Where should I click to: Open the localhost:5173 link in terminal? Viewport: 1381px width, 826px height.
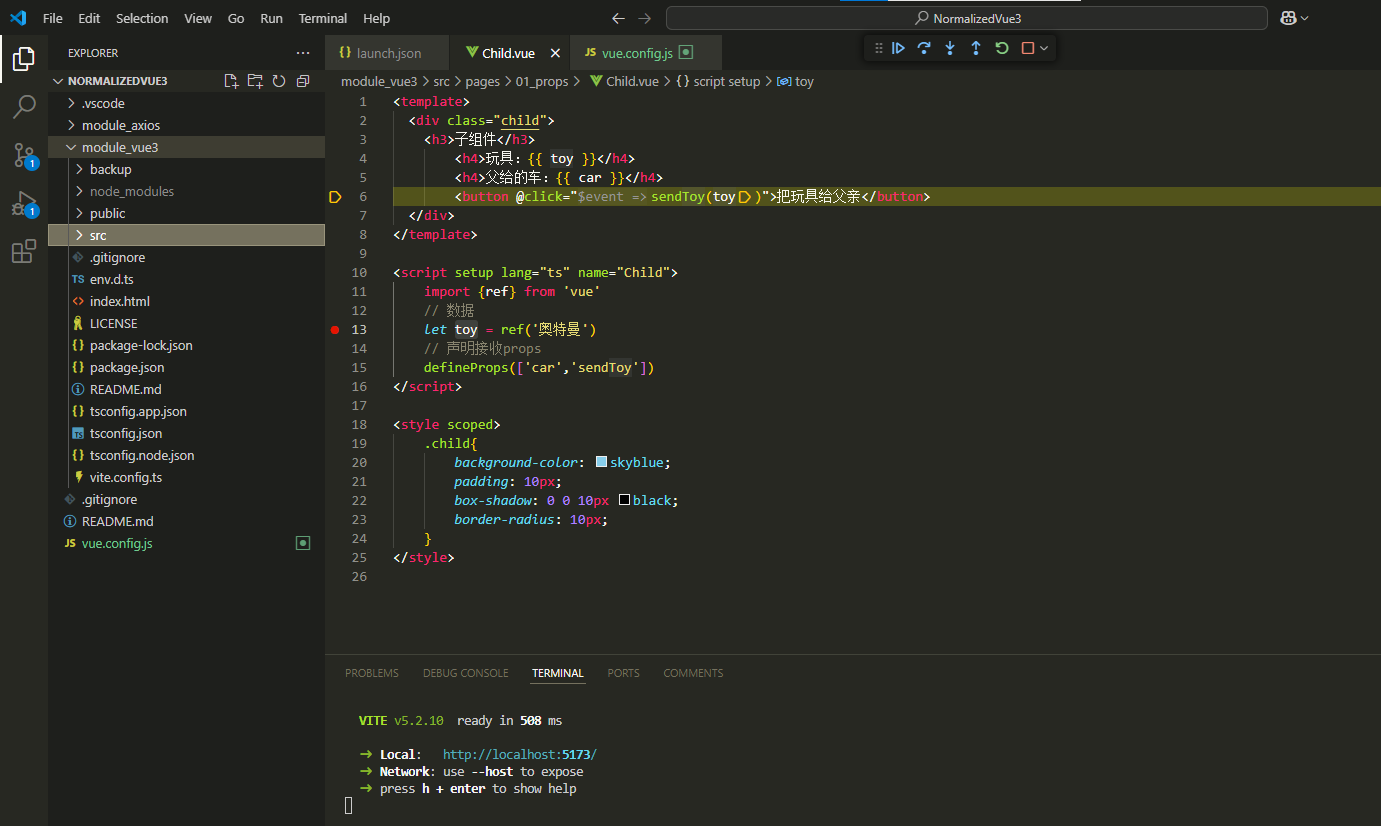518,753
